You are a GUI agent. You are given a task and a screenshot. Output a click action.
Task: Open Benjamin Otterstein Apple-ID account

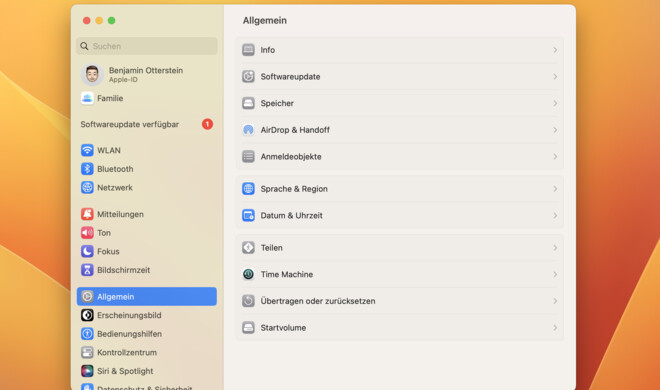[x=146, y=74]
